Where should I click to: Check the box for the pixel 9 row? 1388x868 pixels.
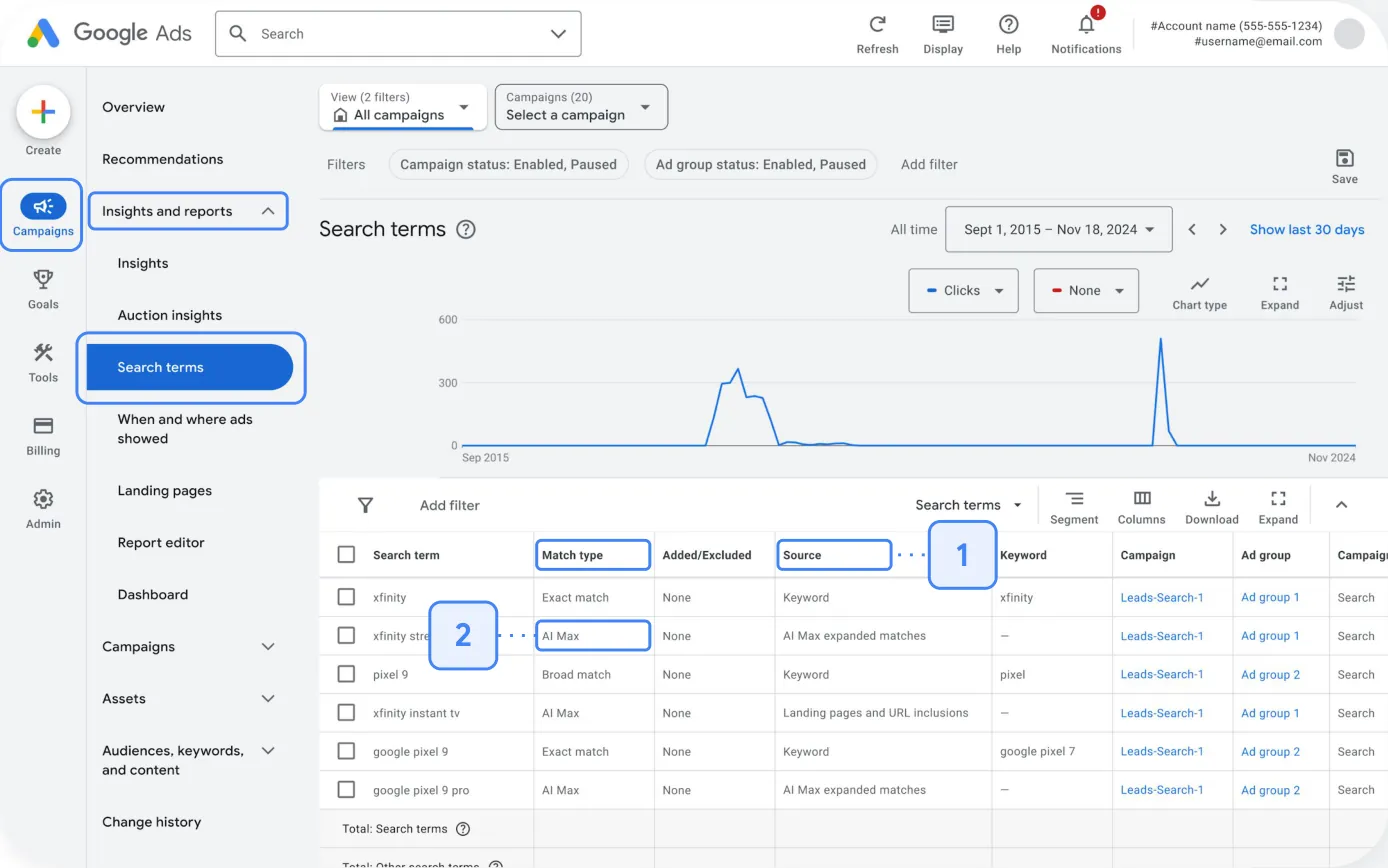click(346, 674)
